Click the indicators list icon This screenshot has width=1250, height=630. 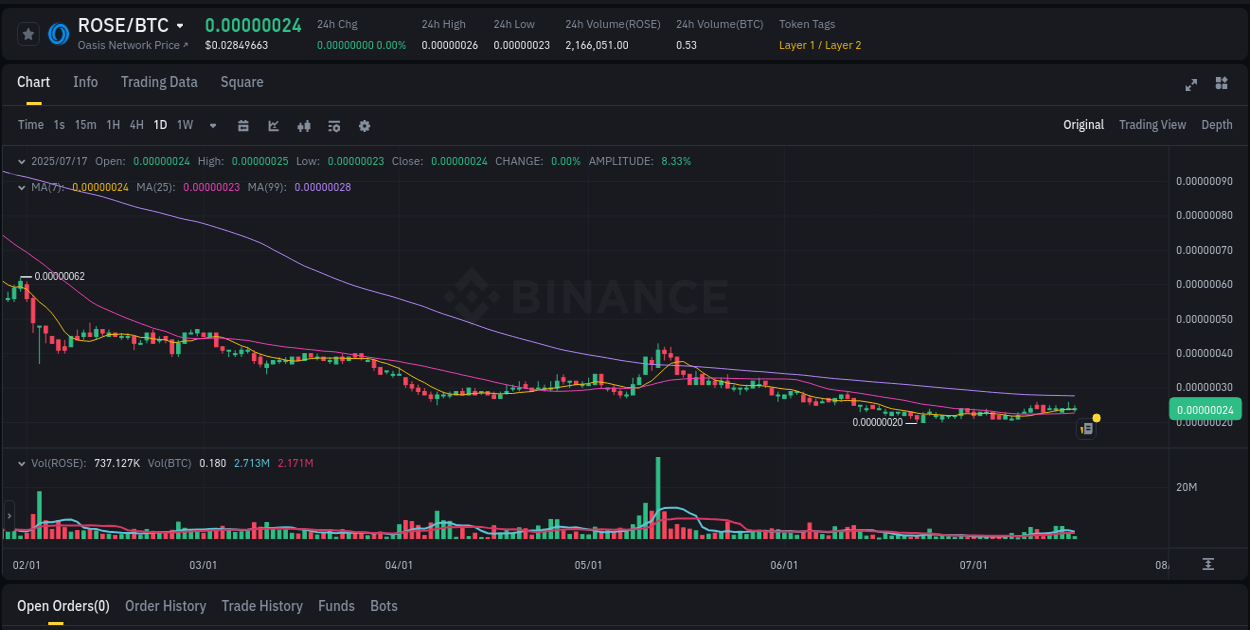[x=334, y=125]
